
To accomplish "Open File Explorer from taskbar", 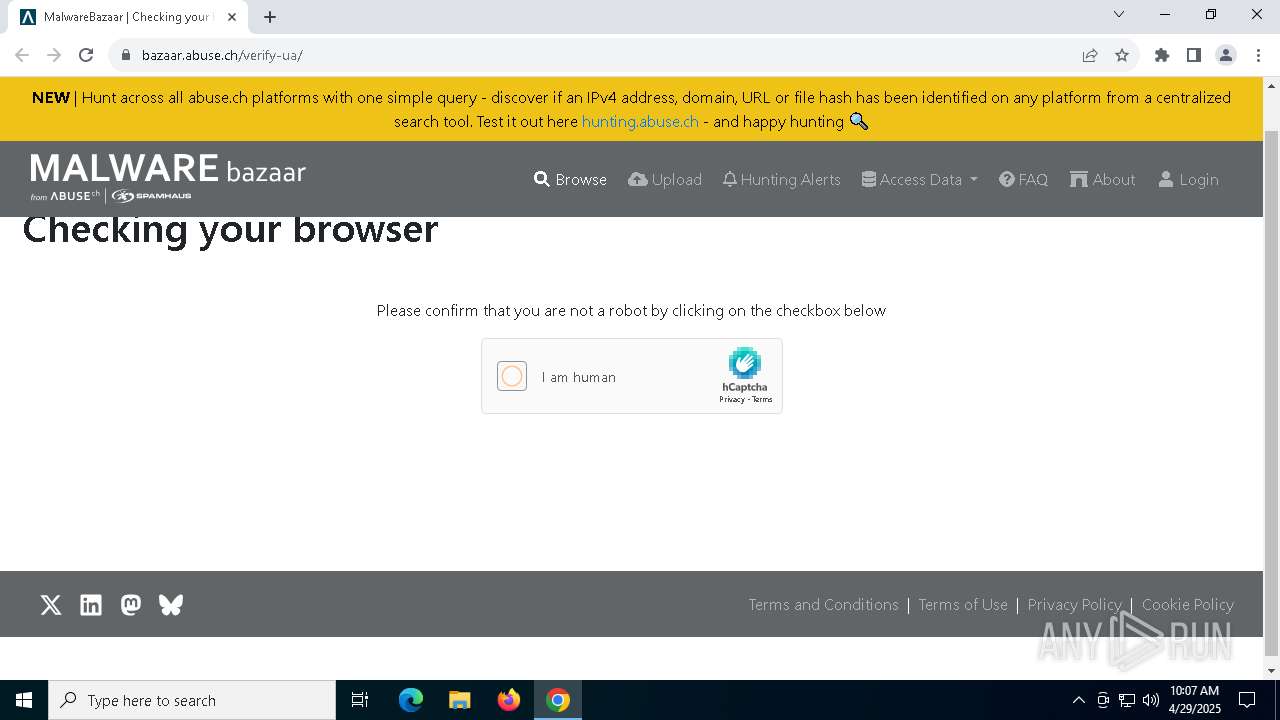I will click(x=460, y=700).
